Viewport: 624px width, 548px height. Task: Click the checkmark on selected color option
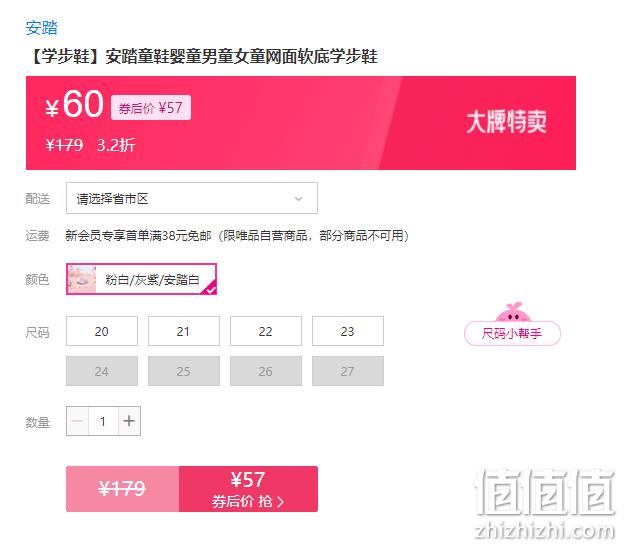(x=211, y=289)
